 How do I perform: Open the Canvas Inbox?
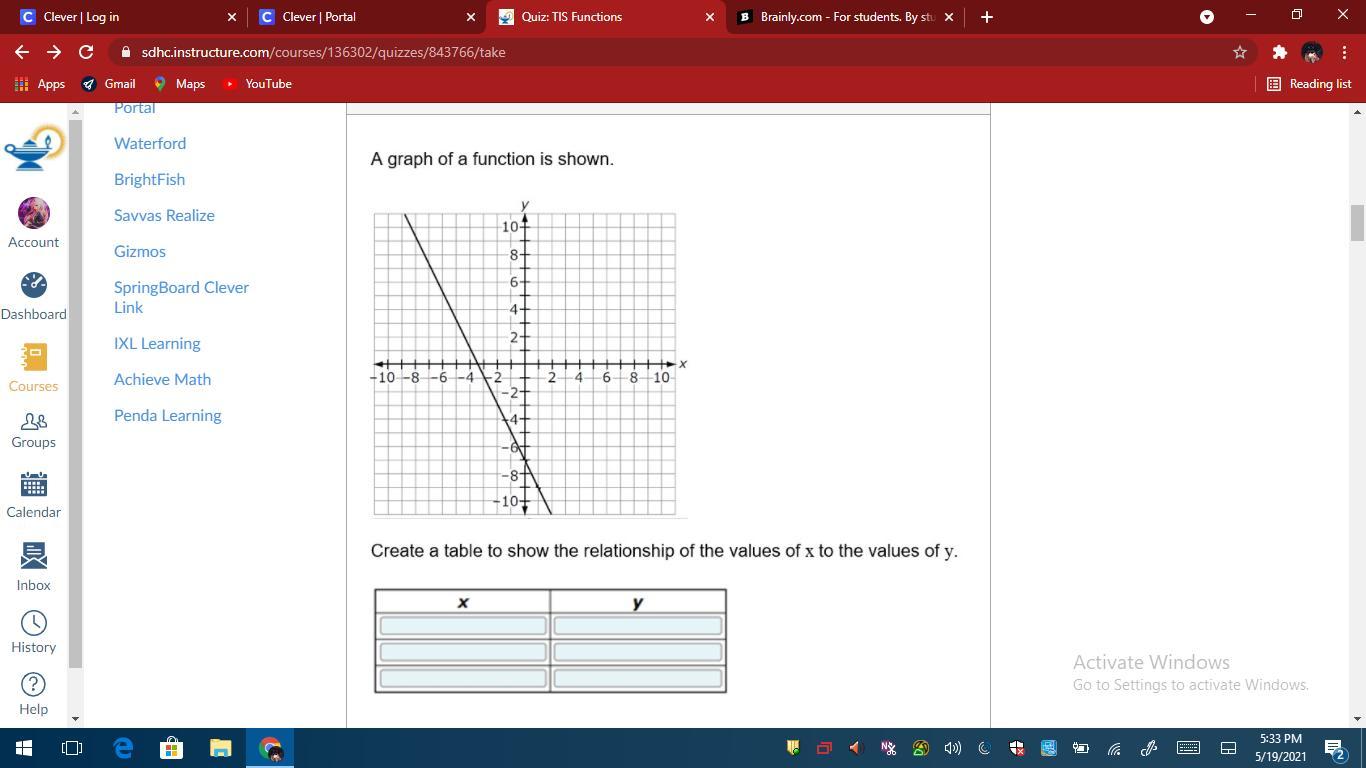tap(34, 567)
